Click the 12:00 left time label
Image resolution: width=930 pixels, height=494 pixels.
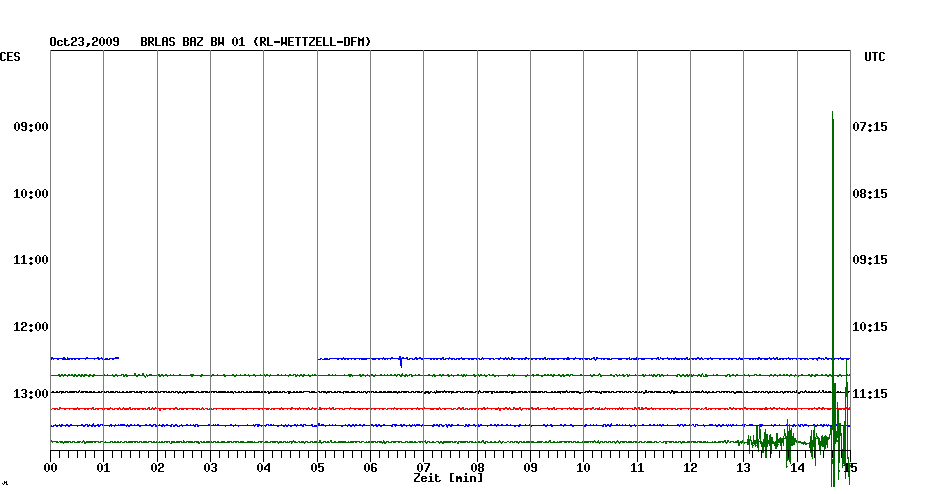pyautogui.click(x=32, y=327)
